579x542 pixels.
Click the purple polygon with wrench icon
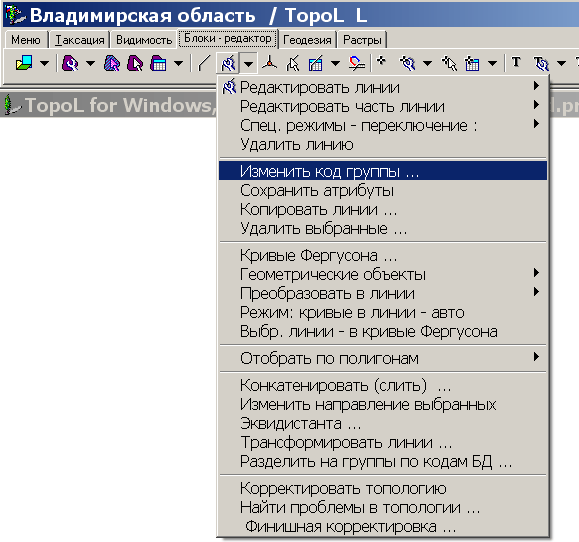[x=70, y=64]
